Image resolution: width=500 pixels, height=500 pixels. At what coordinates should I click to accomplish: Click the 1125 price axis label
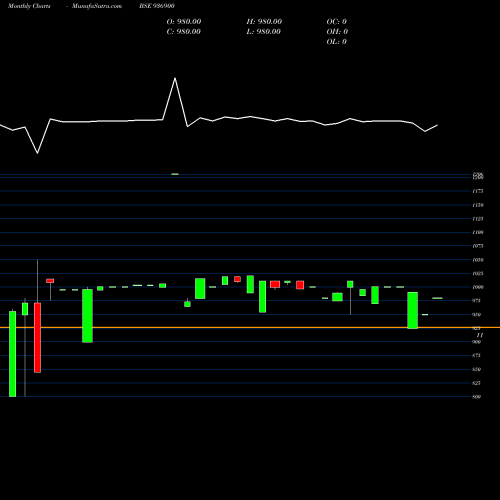[x=478, y=219]
